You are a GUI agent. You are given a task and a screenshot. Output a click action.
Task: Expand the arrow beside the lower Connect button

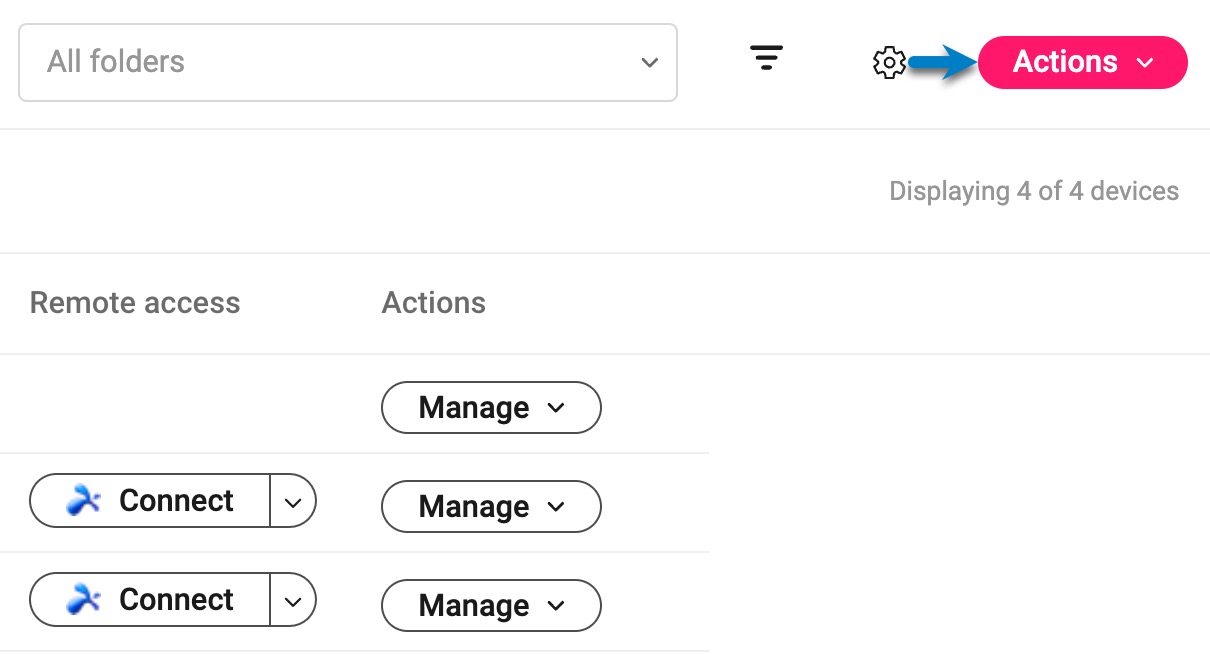pyautogui.click(x=293, y=599)
